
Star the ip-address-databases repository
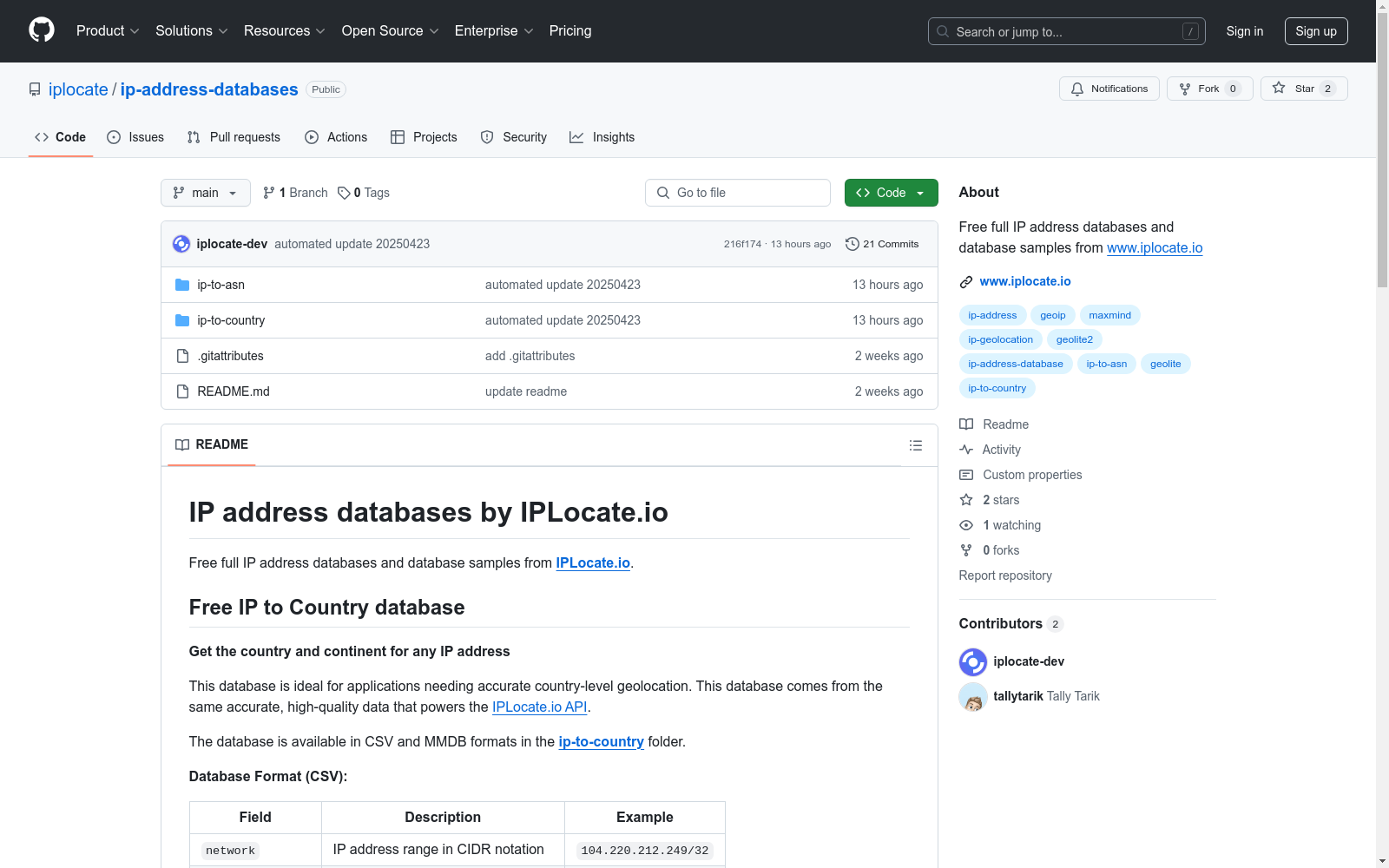click(1304, 89)
